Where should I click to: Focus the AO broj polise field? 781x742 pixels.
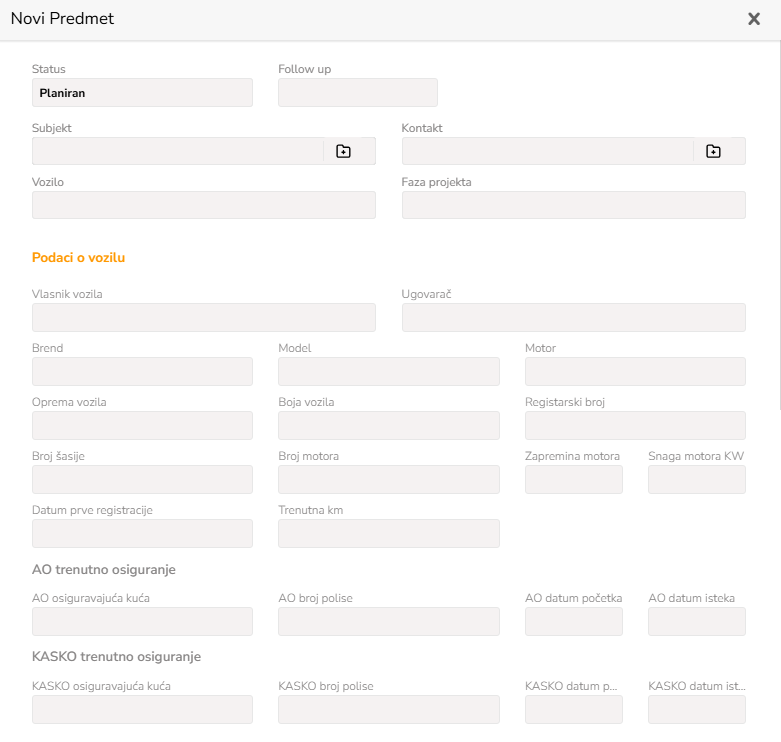point(389,621)
